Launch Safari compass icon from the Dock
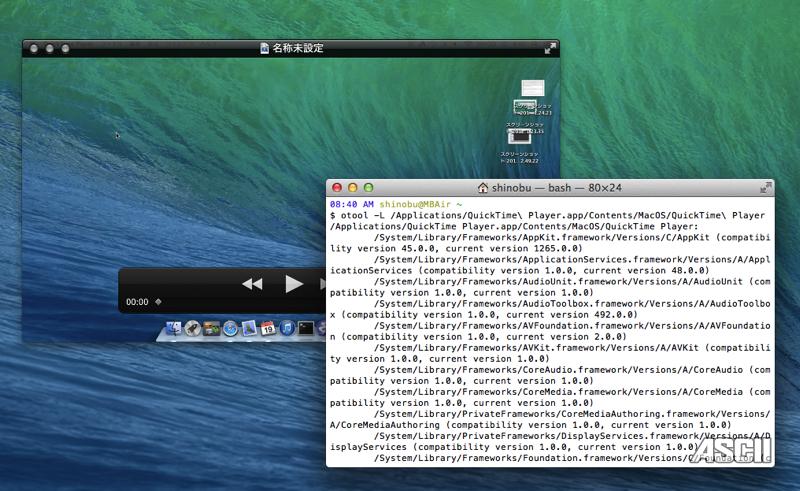 coord(230,328)
